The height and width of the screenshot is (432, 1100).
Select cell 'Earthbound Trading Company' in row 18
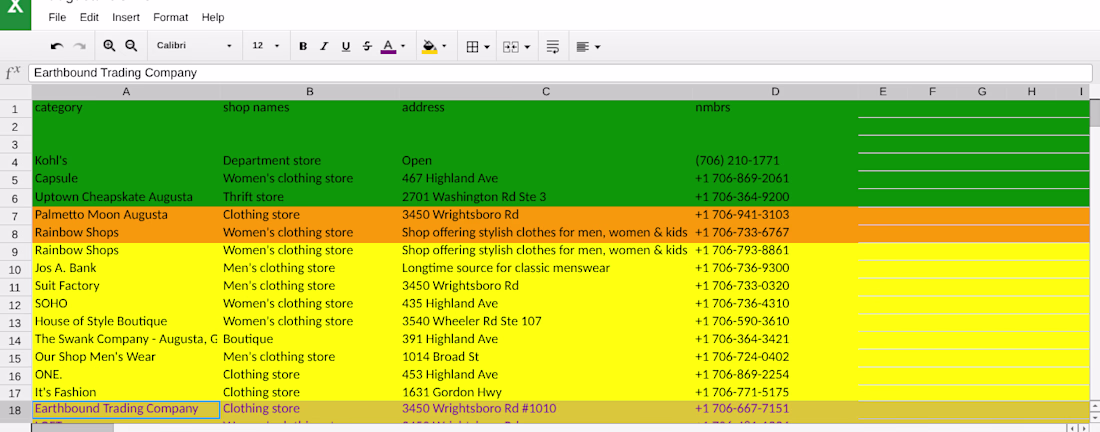[126, 410]
